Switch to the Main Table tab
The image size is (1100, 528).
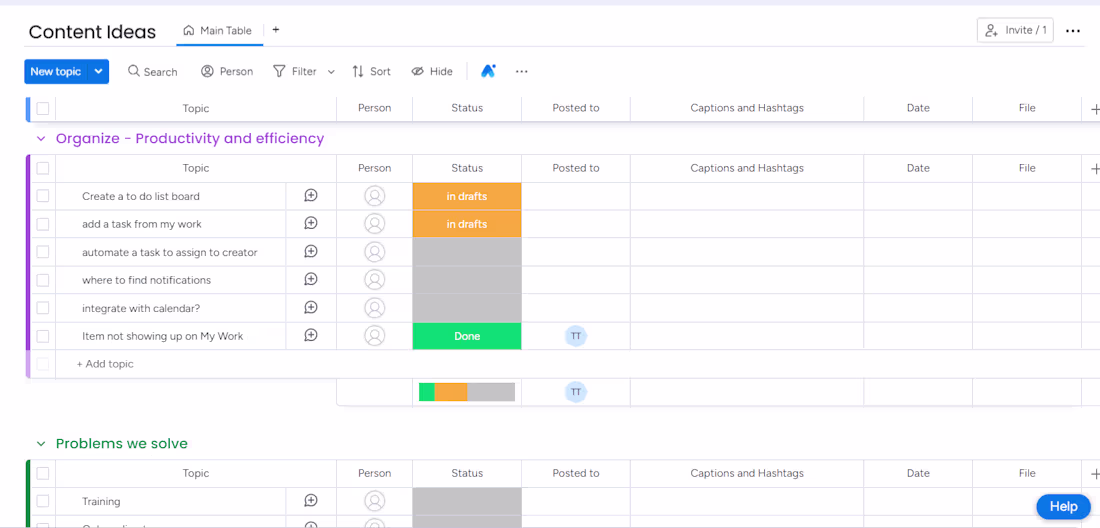click(x=218, y=31)
